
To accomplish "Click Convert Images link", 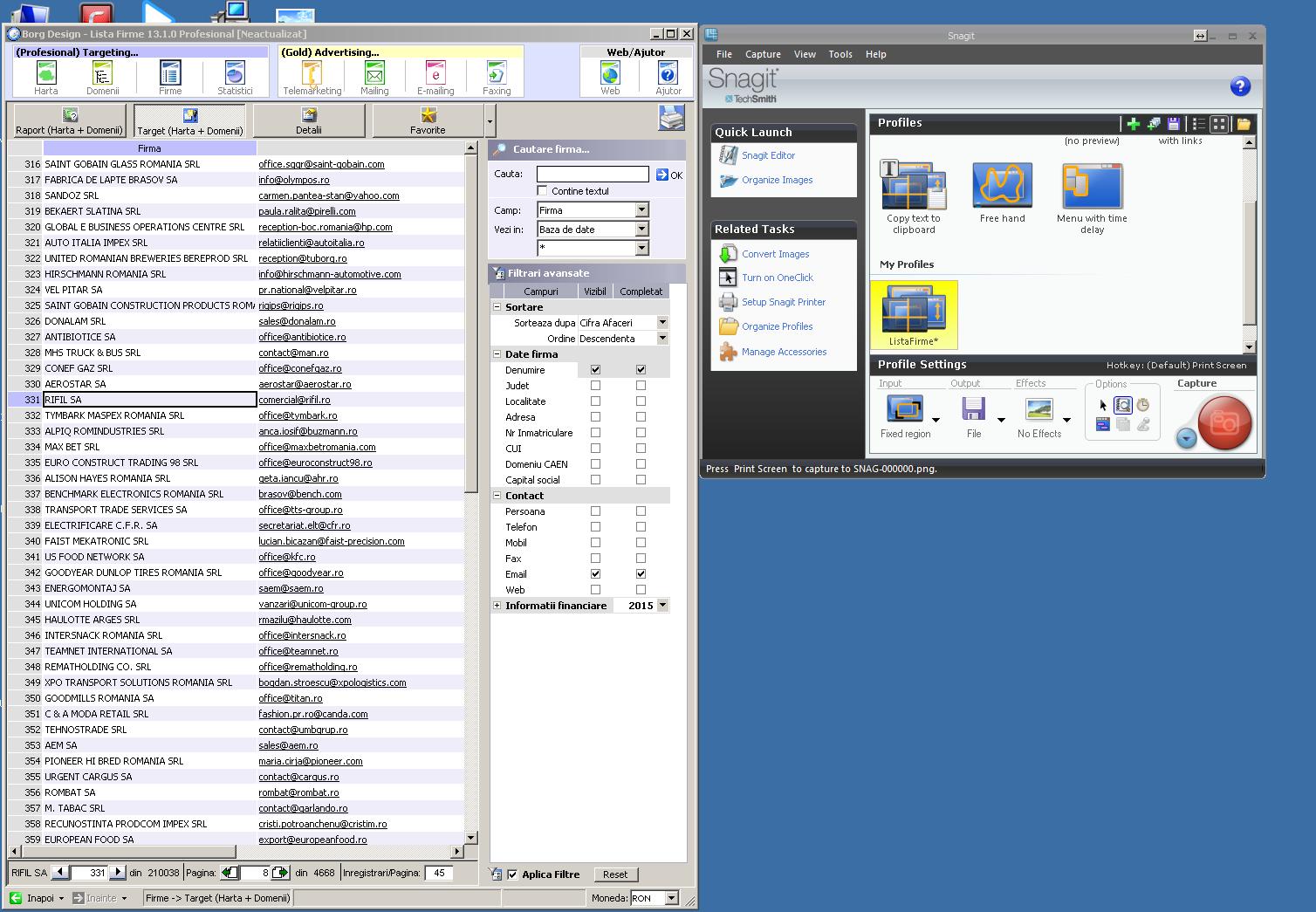I will click(775, 254).
